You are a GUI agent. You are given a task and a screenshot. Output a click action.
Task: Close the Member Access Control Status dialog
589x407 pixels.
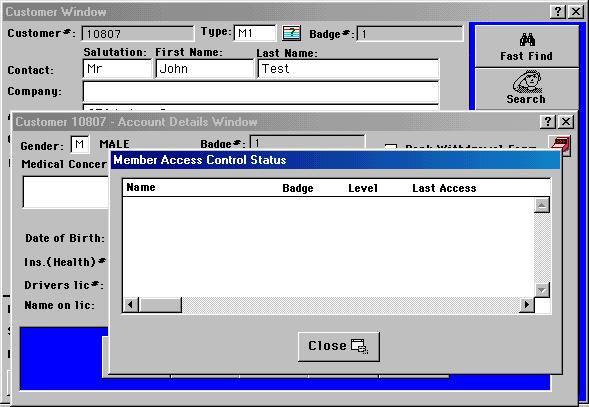click(338, 346)
